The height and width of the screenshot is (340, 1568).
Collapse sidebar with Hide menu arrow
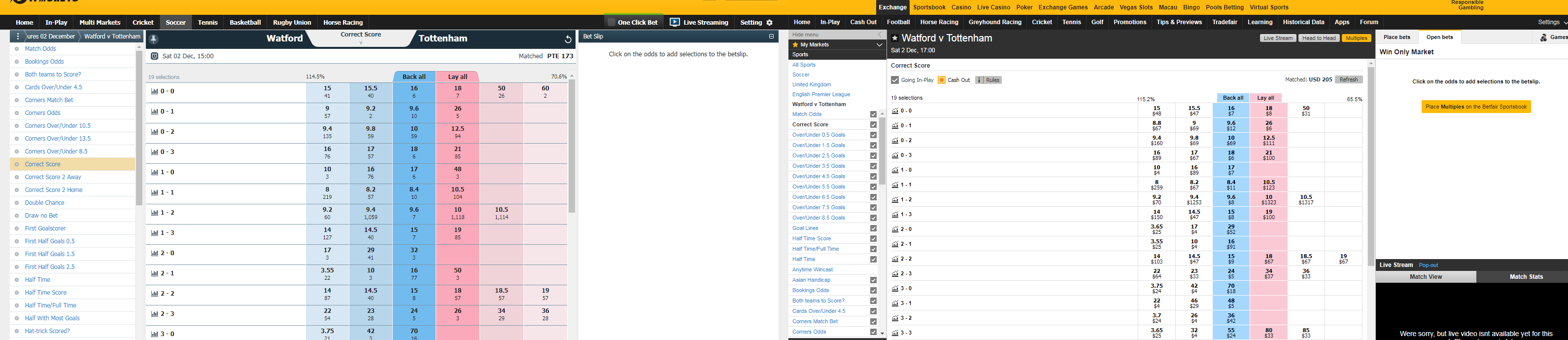click(879, 35)
